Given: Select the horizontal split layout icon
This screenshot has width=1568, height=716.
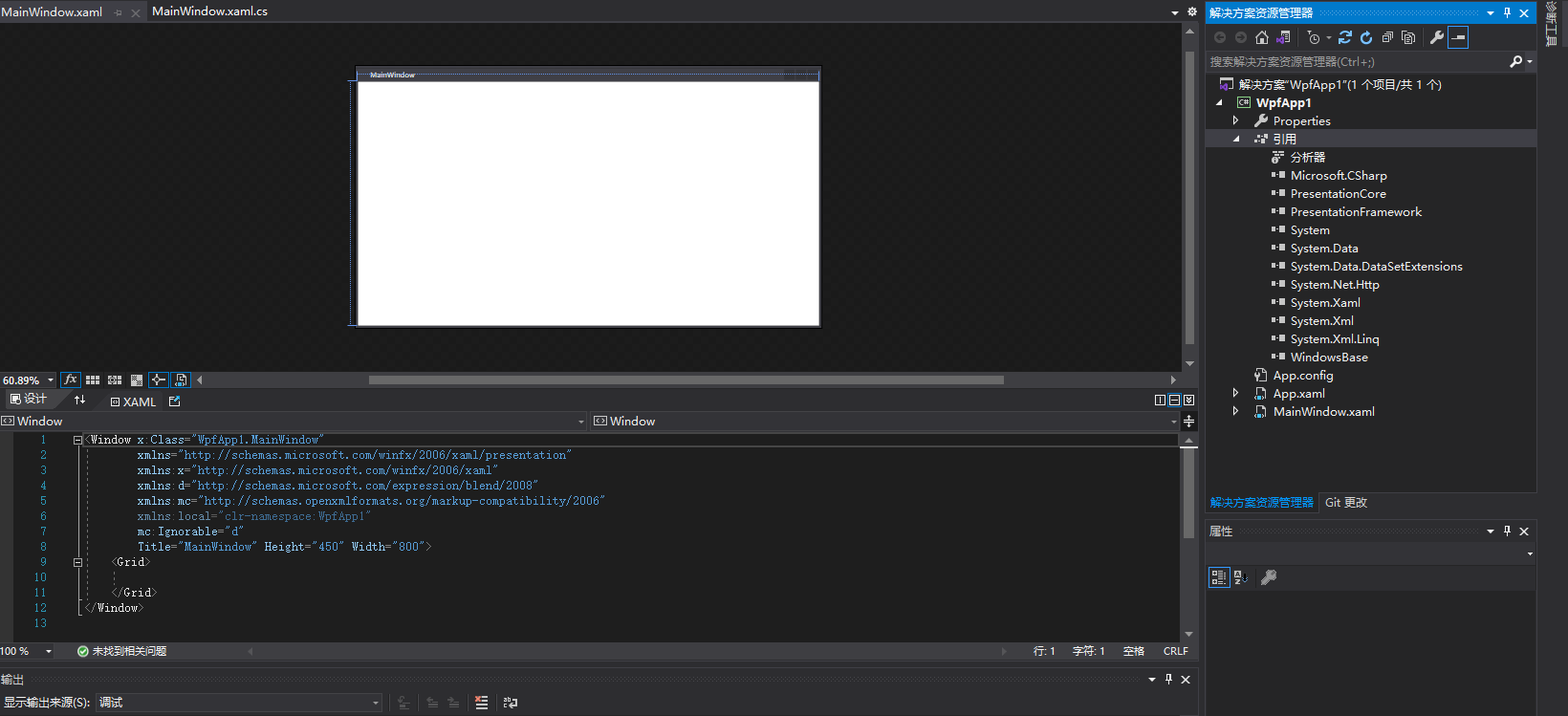Looking at the screenshot, I should (1174, 401).
